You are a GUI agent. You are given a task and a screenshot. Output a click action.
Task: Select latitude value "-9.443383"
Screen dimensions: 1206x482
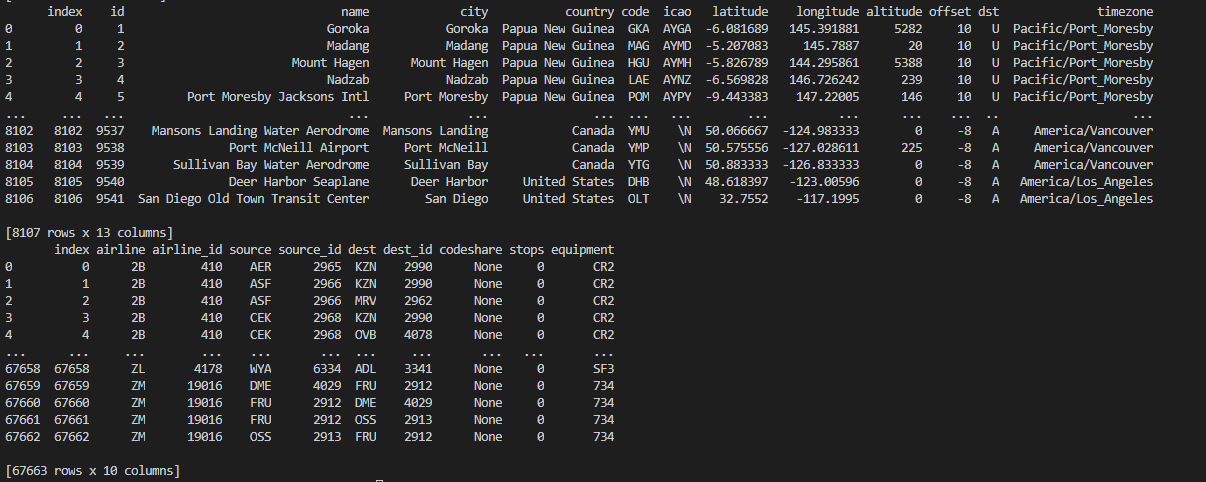tap(737, 97)
